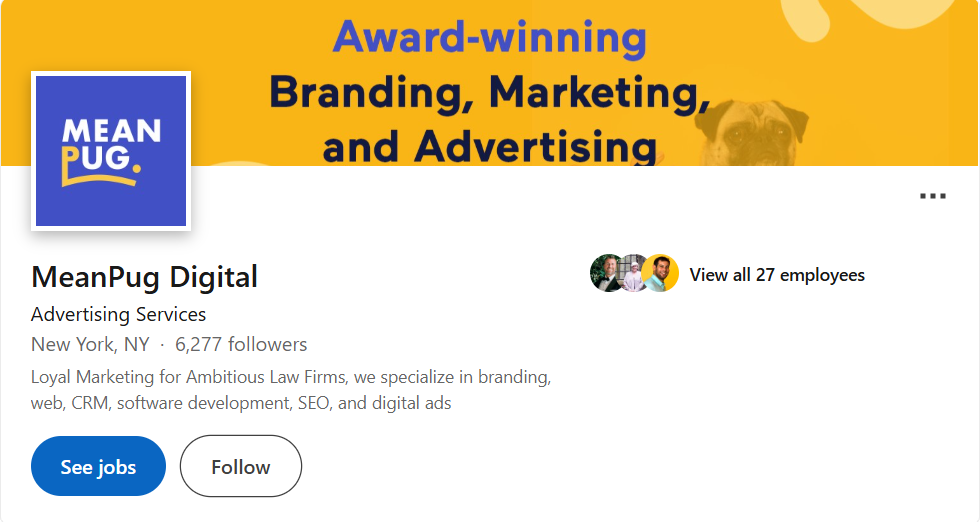Click the New York, NY location
Image resolution: width=980 pixels, height=522 pixels.
click(x=90, y=345)
